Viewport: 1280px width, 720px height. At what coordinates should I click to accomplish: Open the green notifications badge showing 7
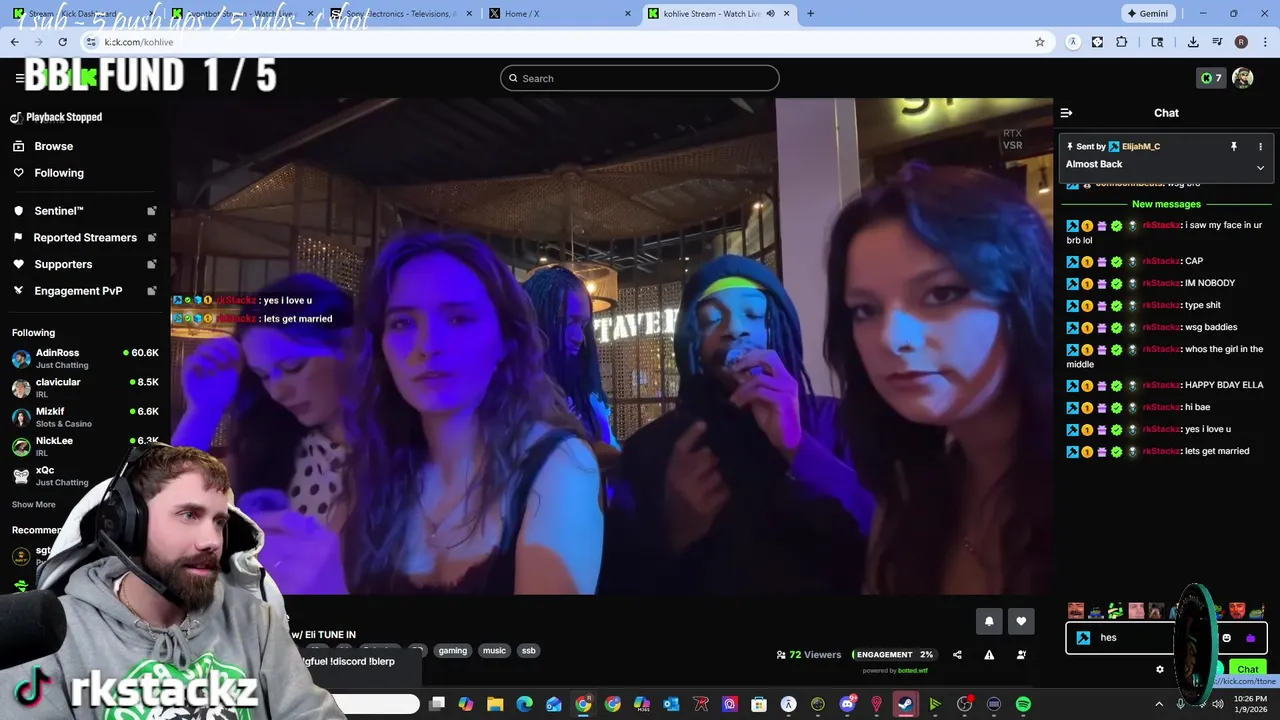click(1211, 78)
